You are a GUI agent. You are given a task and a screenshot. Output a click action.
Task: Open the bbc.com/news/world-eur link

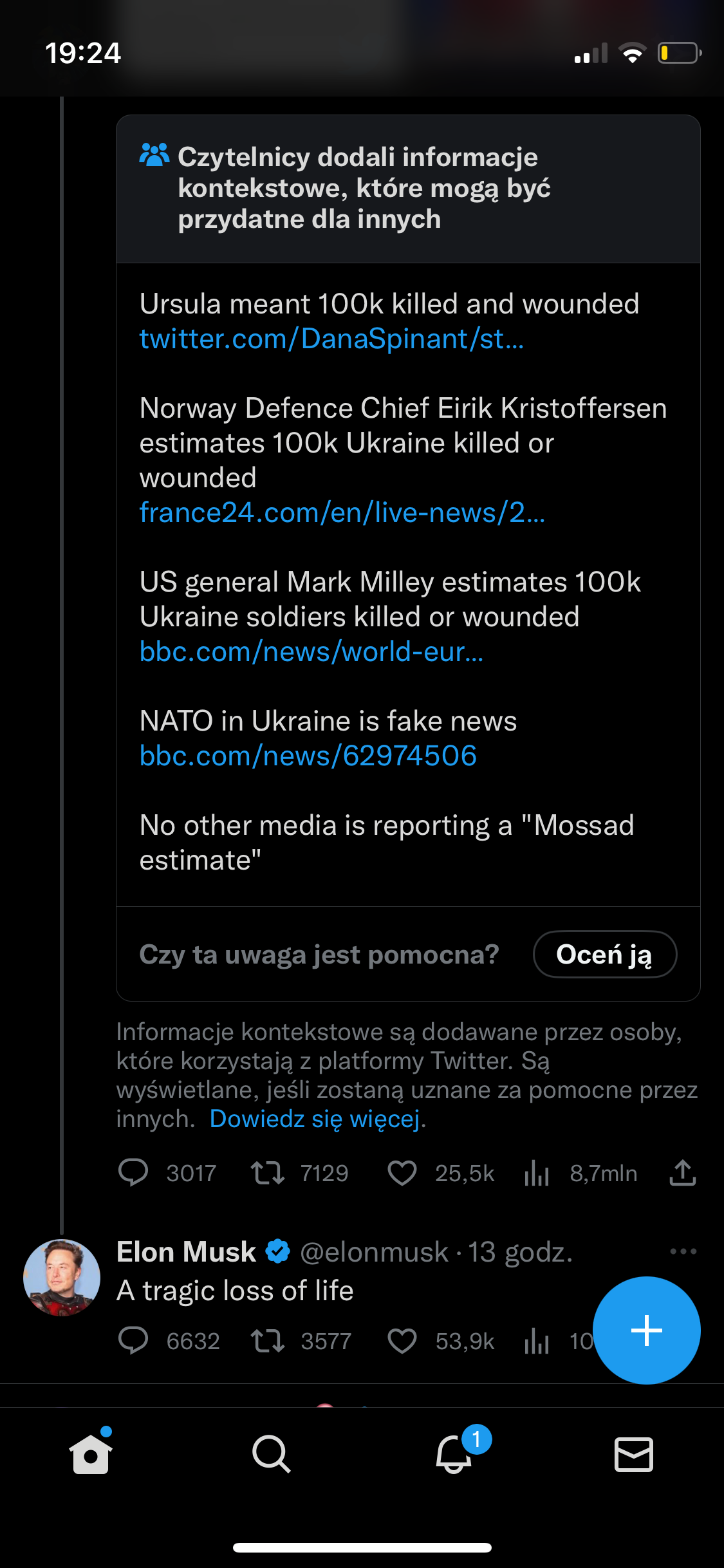point(311,652)
